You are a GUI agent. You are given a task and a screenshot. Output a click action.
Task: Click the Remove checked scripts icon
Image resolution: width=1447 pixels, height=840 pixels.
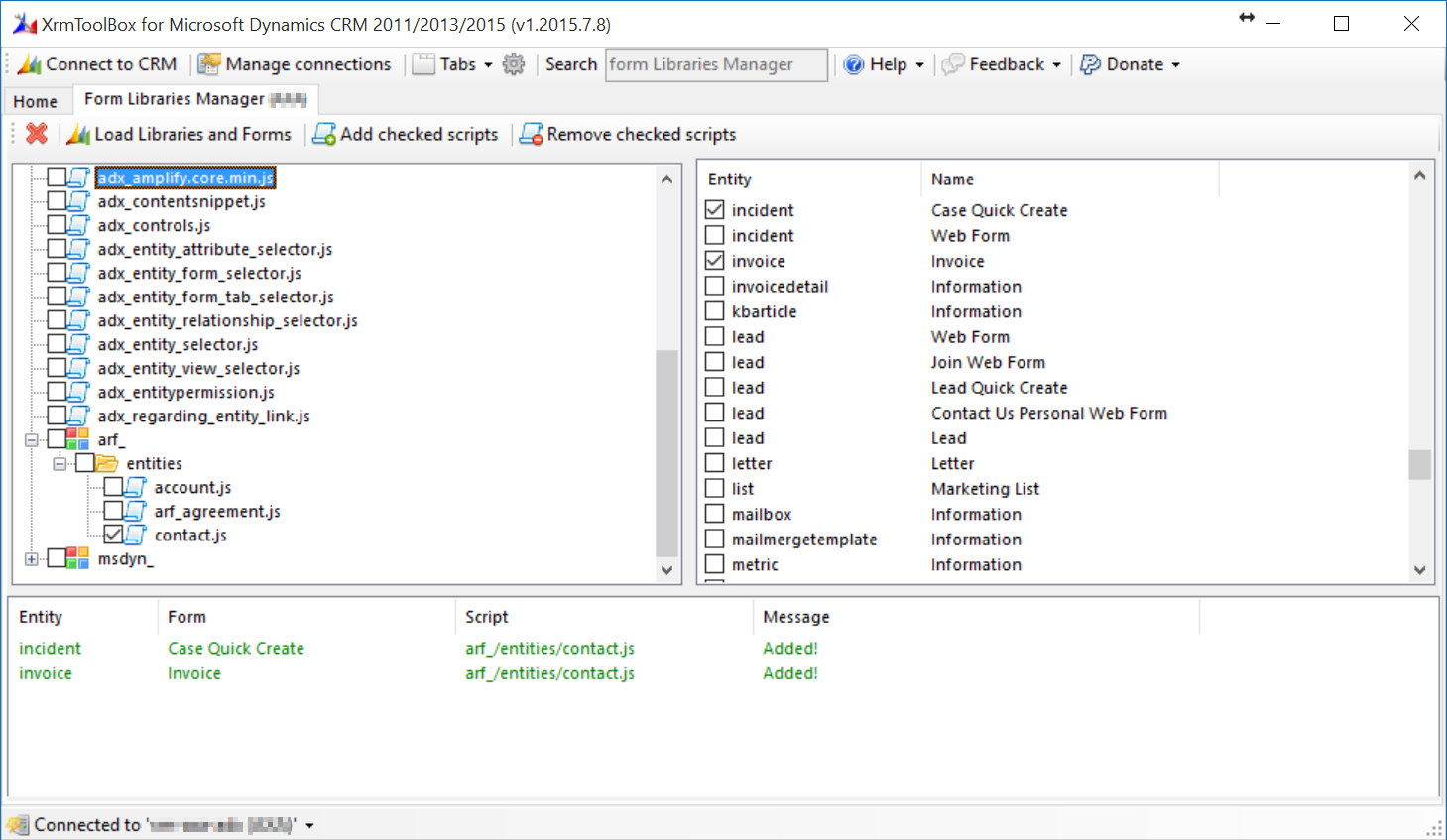click(x=531, y=134)
